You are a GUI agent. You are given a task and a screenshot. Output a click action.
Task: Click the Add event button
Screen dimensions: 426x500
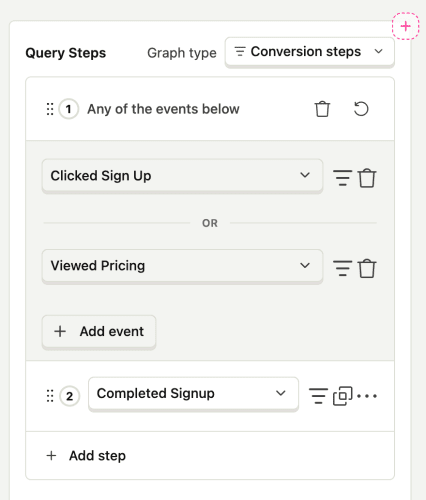click(99, 332)
